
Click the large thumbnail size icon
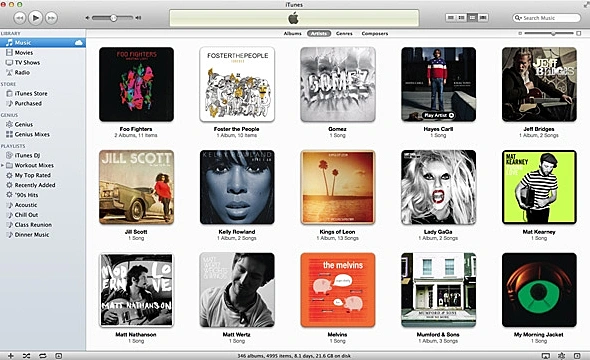[579, 33]
